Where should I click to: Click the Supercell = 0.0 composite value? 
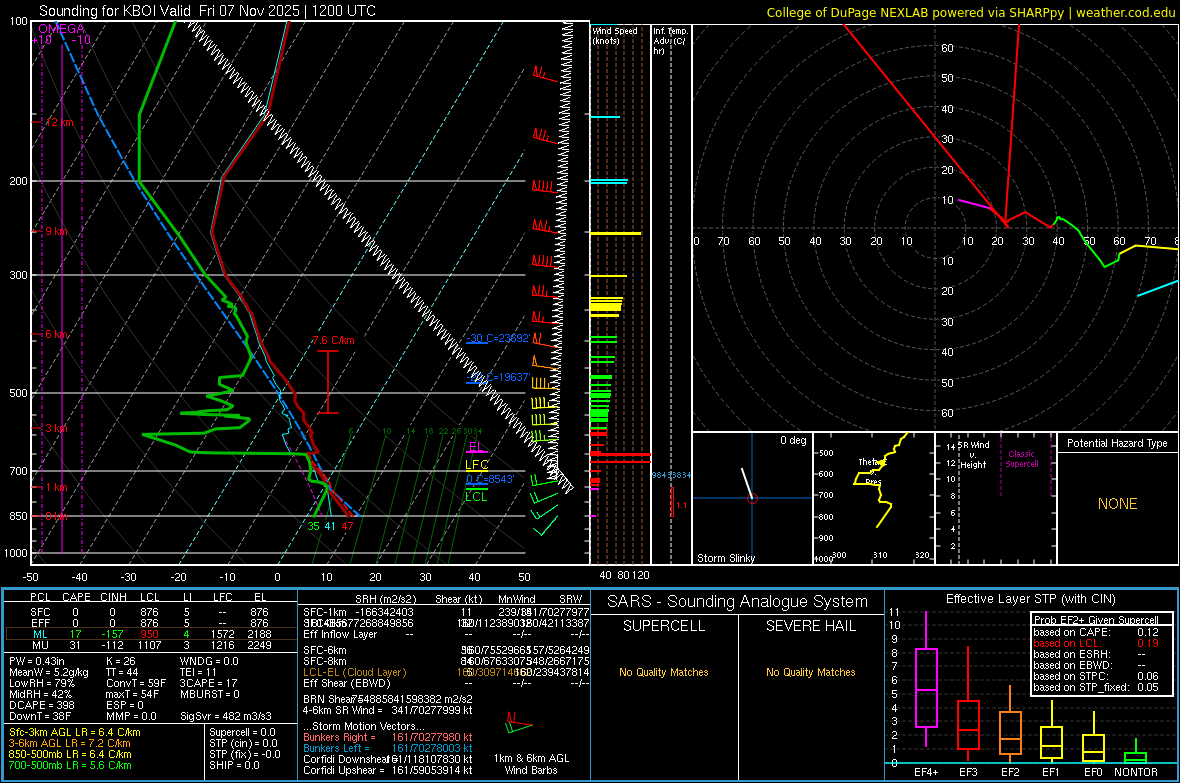242,732
